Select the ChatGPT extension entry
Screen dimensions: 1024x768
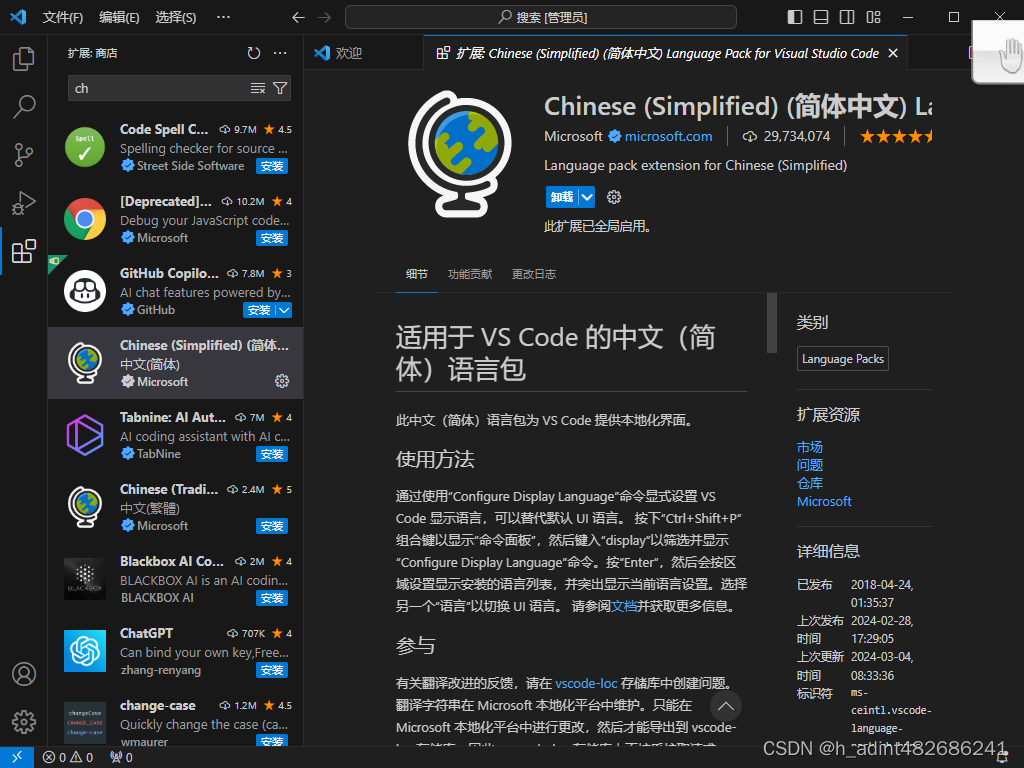175,651
